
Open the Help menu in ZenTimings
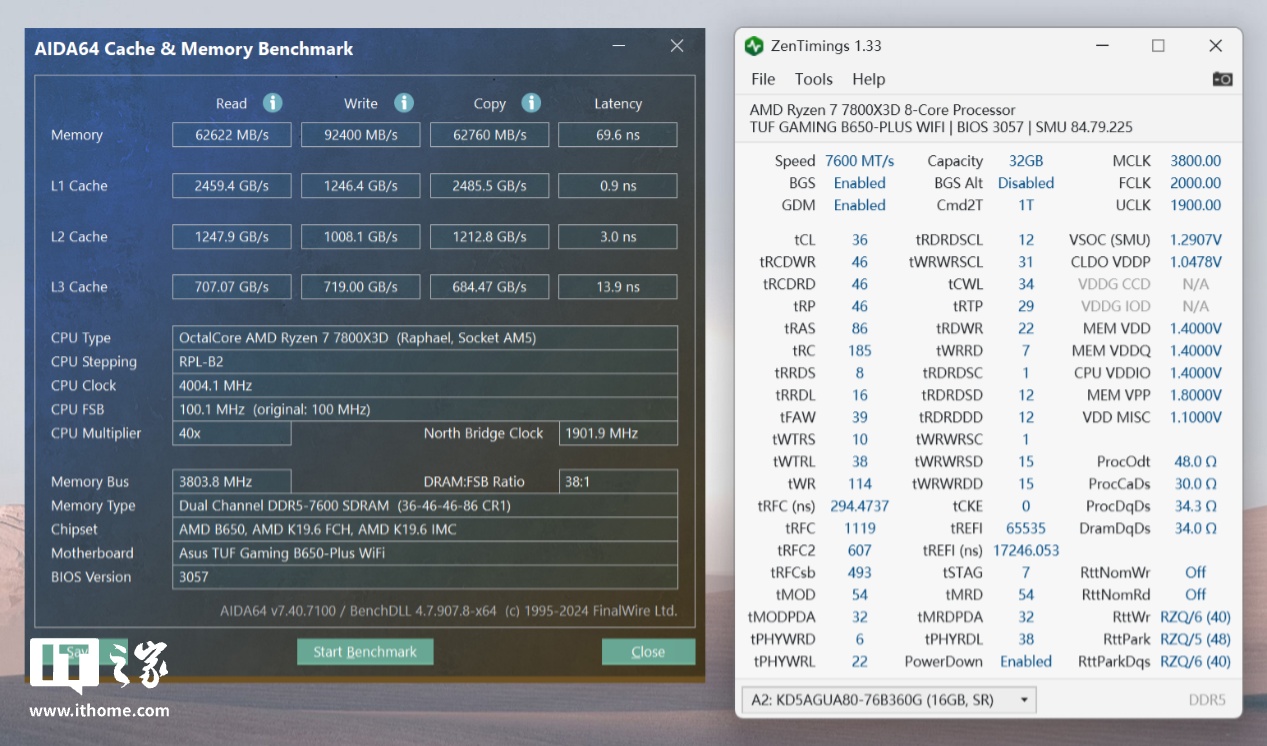coord(868,79)
